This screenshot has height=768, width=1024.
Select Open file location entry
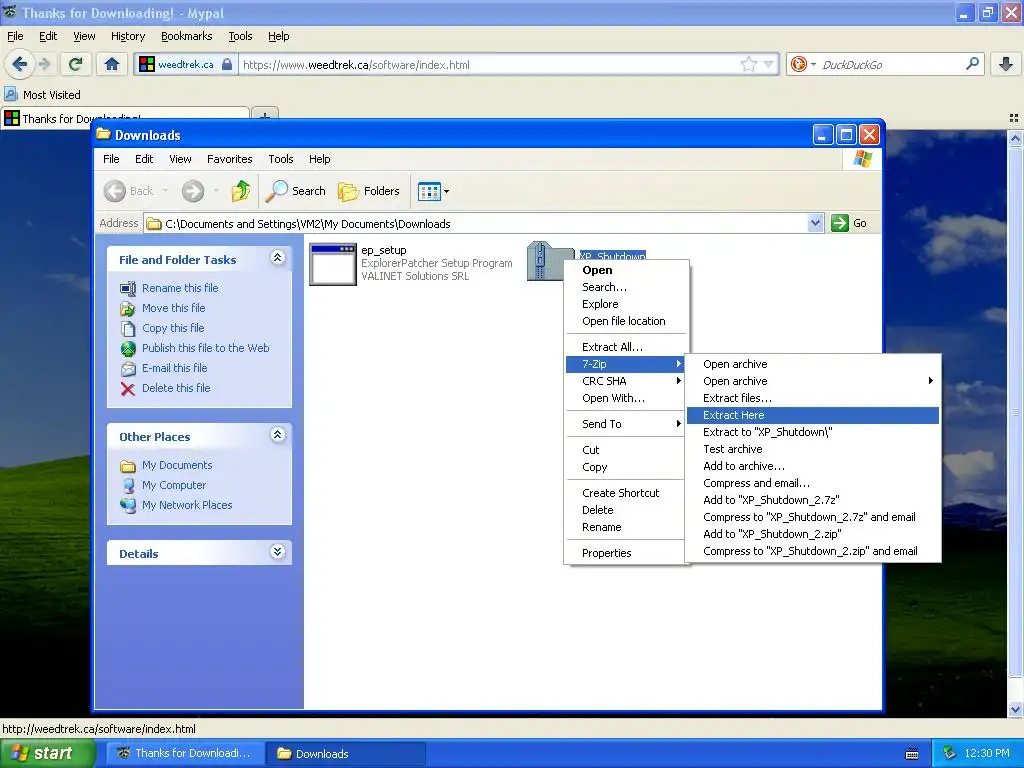(626, 321)
